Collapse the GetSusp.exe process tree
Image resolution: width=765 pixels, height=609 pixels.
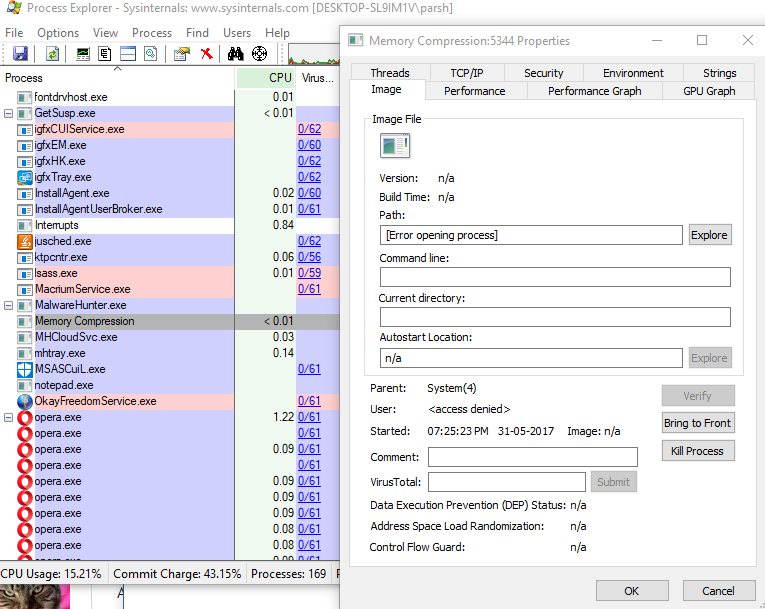click(x=9, y=113)
